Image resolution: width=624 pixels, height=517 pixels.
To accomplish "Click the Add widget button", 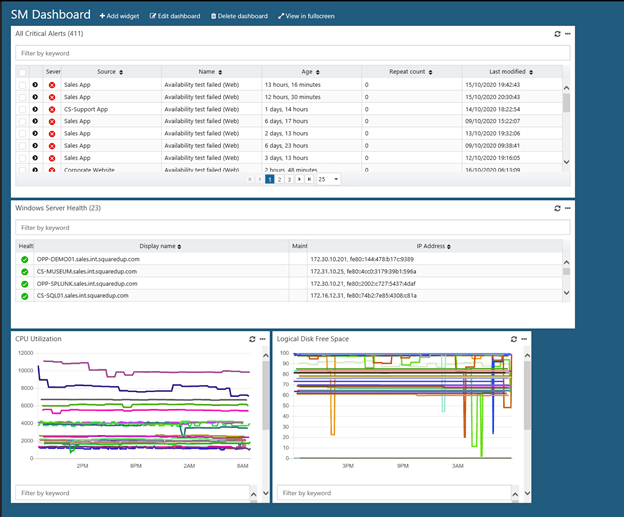I will (119, 16).
